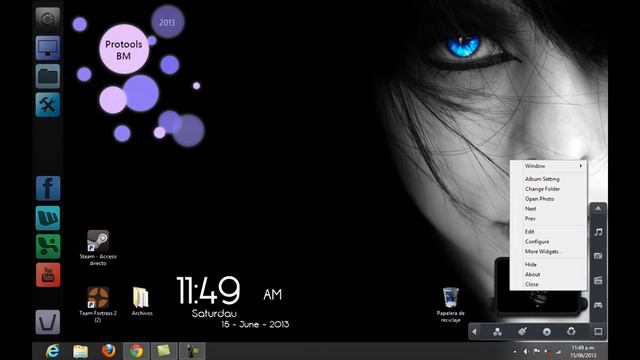Image resolution: width=640 pixels, height=360 pixels.
Task: Select Open Photo in the context menu
Action: point(548,199)
